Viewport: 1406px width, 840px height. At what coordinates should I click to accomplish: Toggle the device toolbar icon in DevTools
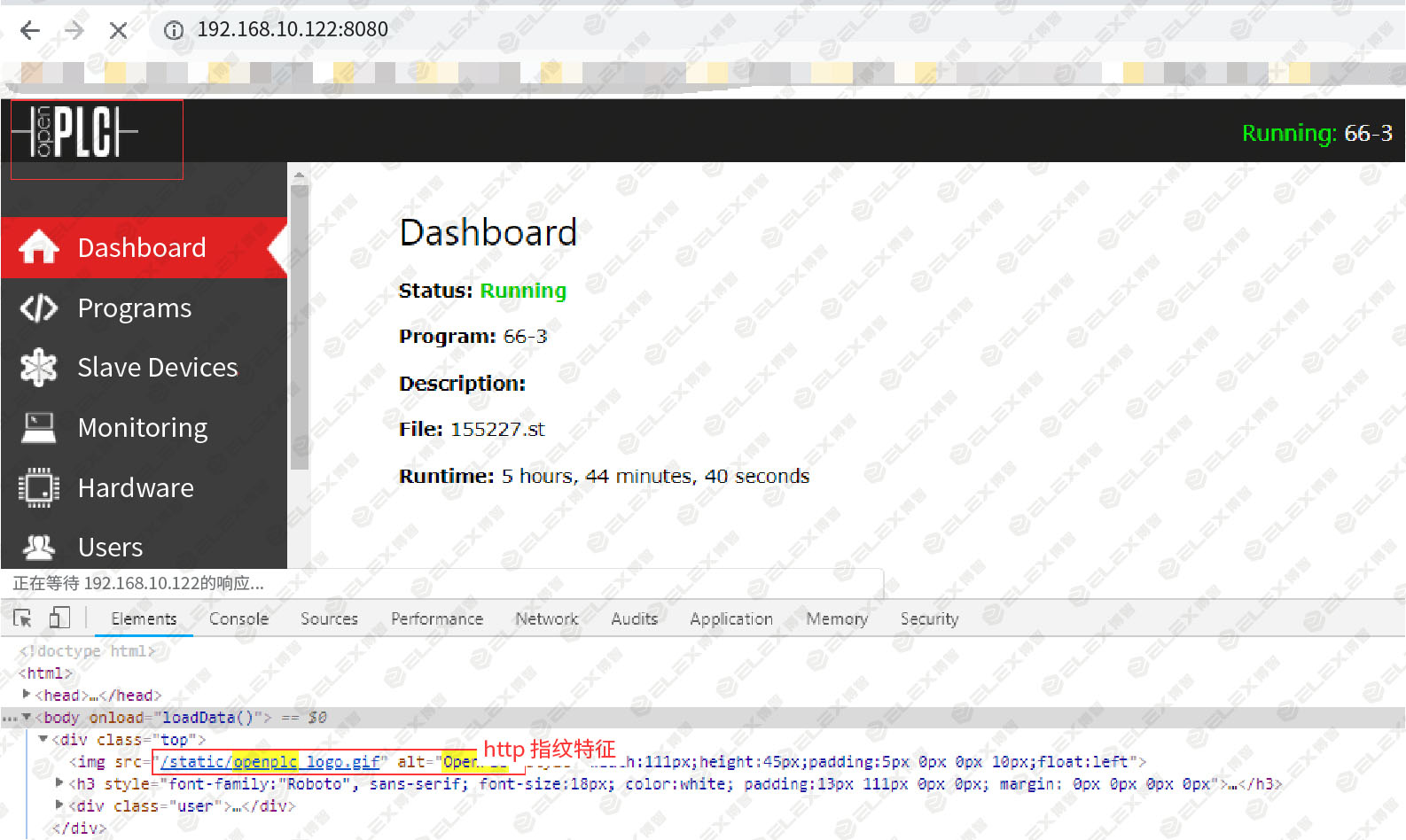point(59,618)
